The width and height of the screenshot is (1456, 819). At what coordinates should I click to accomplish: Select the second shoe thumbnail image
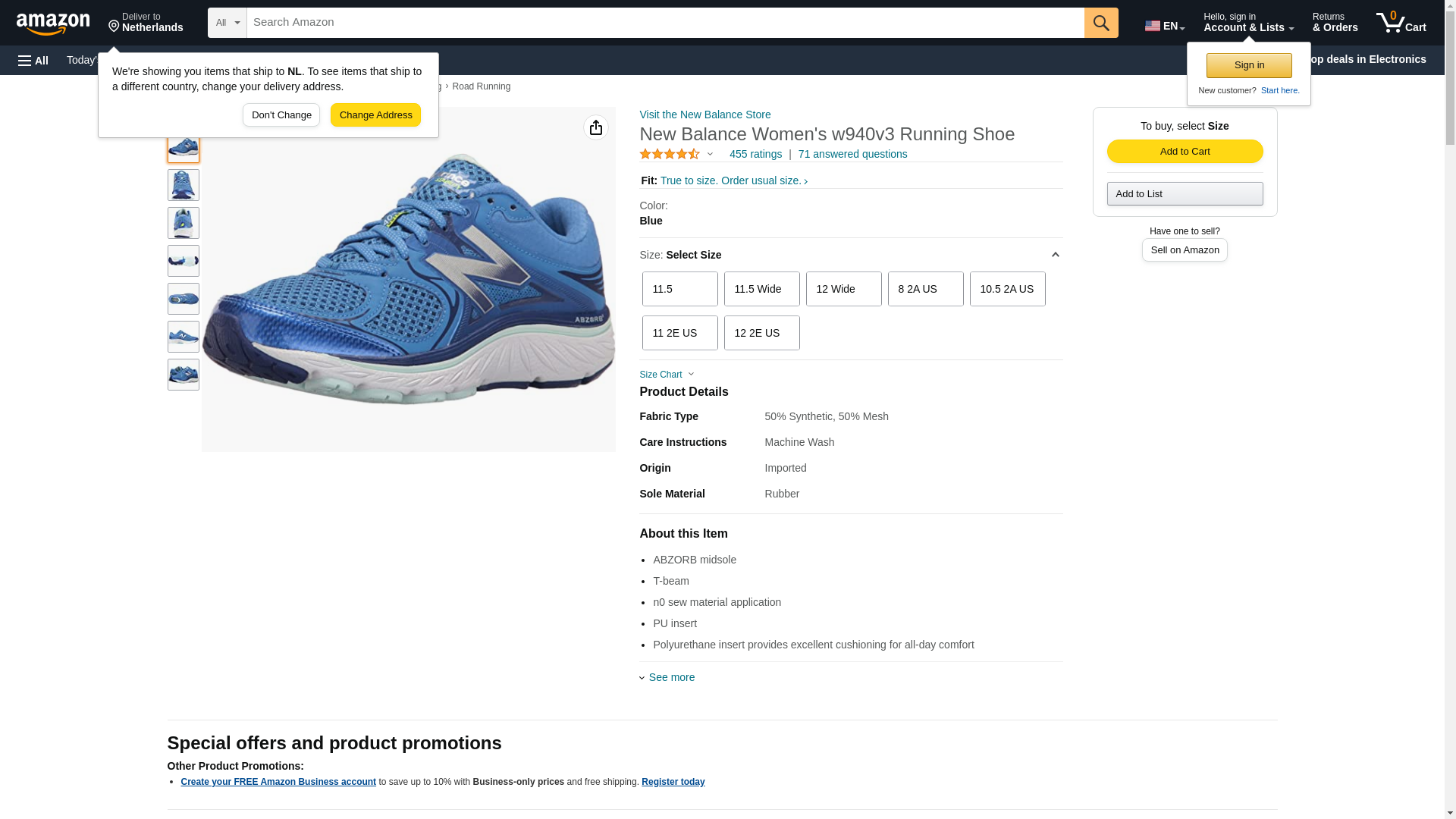pos(184,185)
